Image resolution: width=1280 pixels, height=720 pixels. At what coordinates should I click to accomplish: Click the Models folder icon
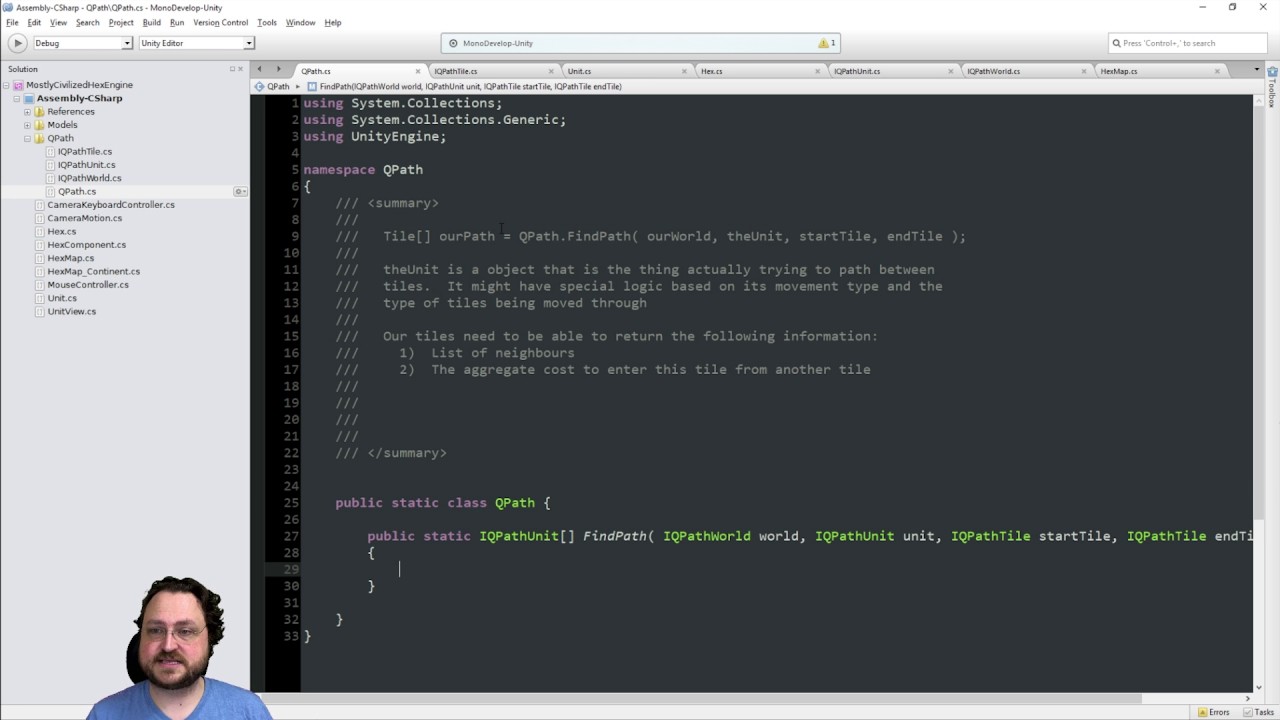point(39,125)
